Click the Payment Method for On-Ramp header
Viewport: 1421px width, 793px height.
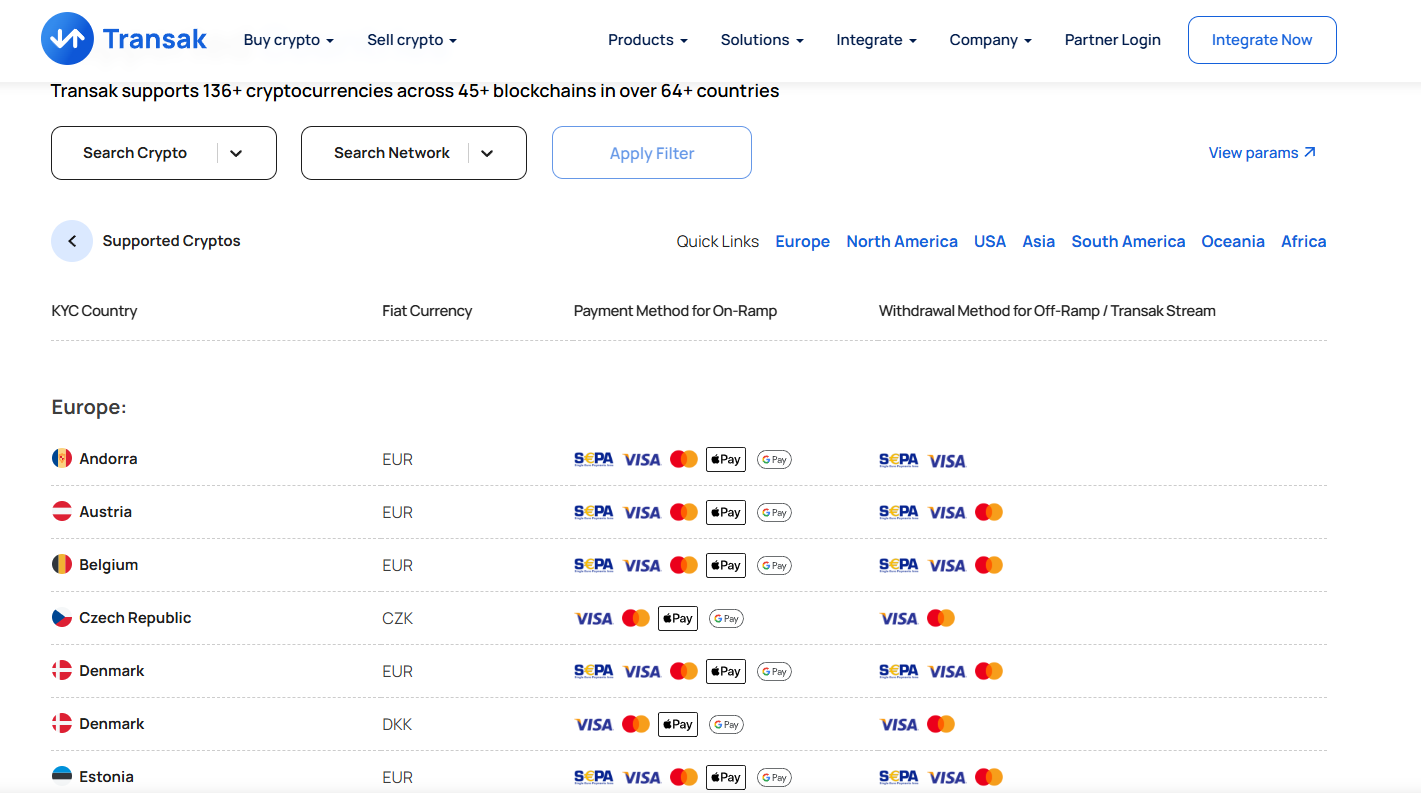click(x=675, y=311)
